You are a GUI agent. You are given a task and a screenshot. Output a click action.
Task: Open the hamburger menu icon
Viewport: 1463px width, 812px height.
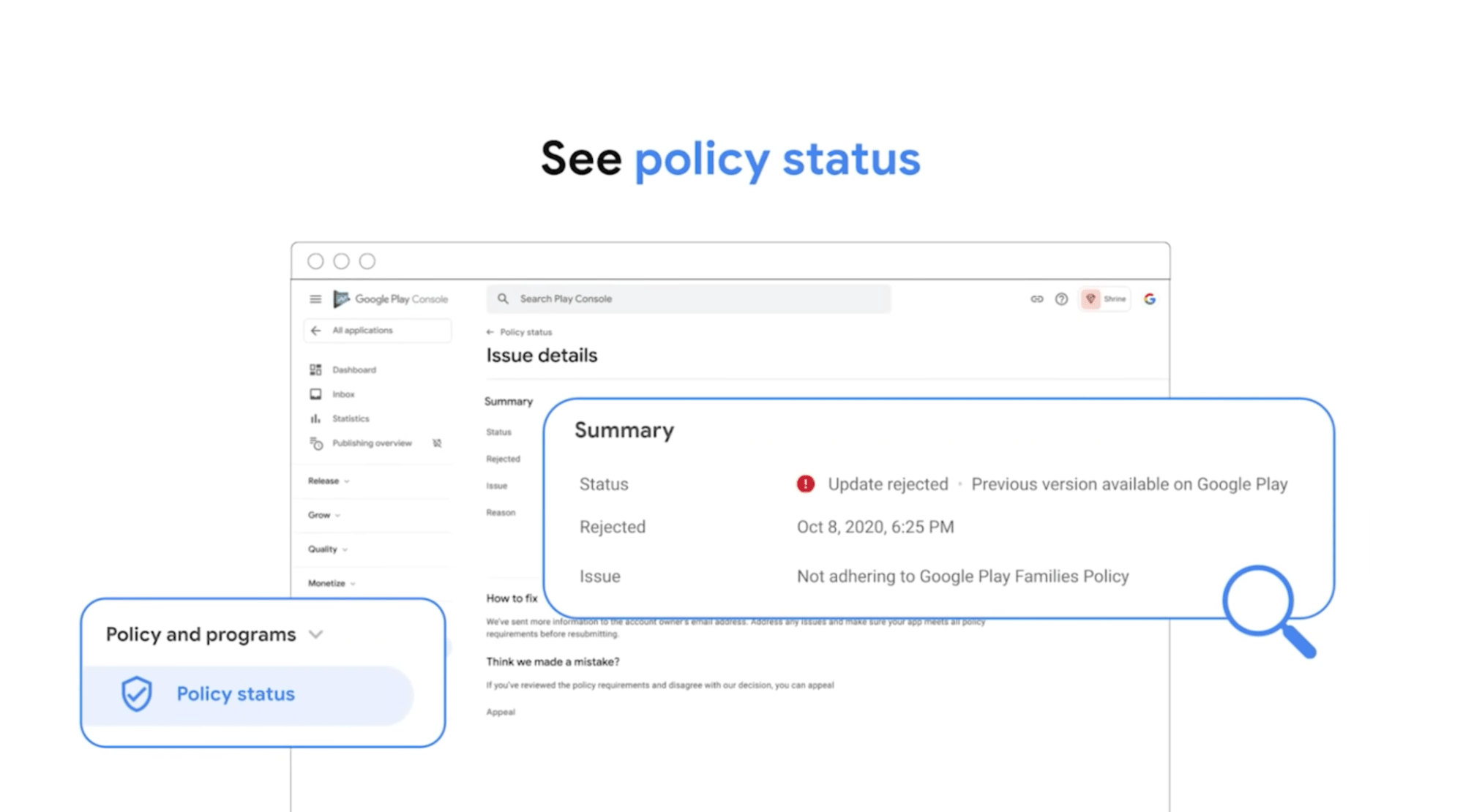[x=315, y=299]
